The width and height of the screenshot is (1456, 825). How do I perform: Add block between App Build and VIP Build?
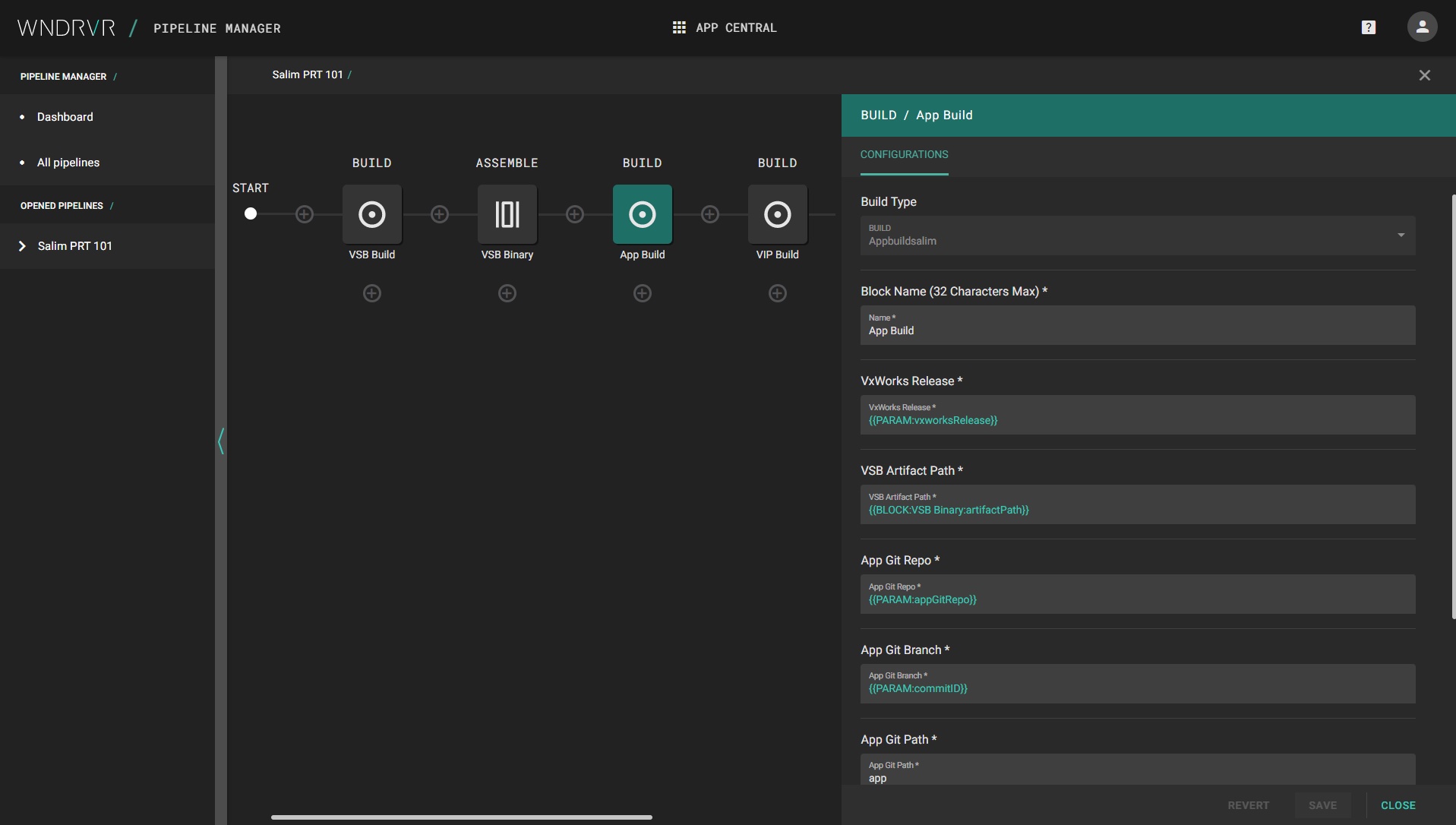click(x=710, y=214)
